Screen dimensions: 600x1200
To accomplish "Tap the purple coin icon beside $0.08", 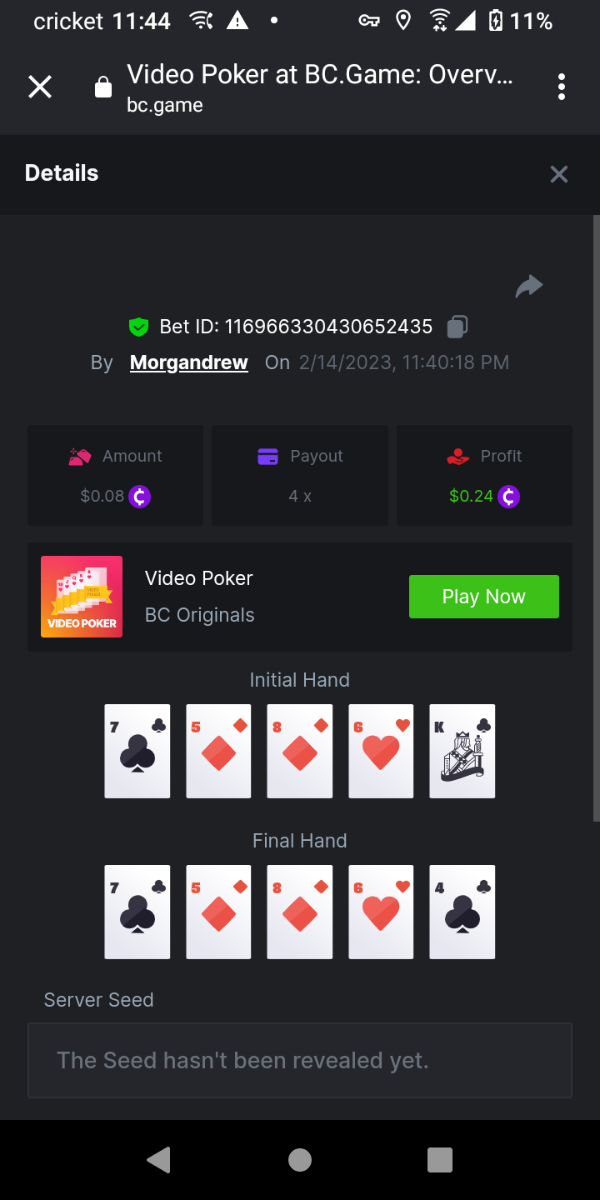I will pyautogui.click(x=140, y=496).
